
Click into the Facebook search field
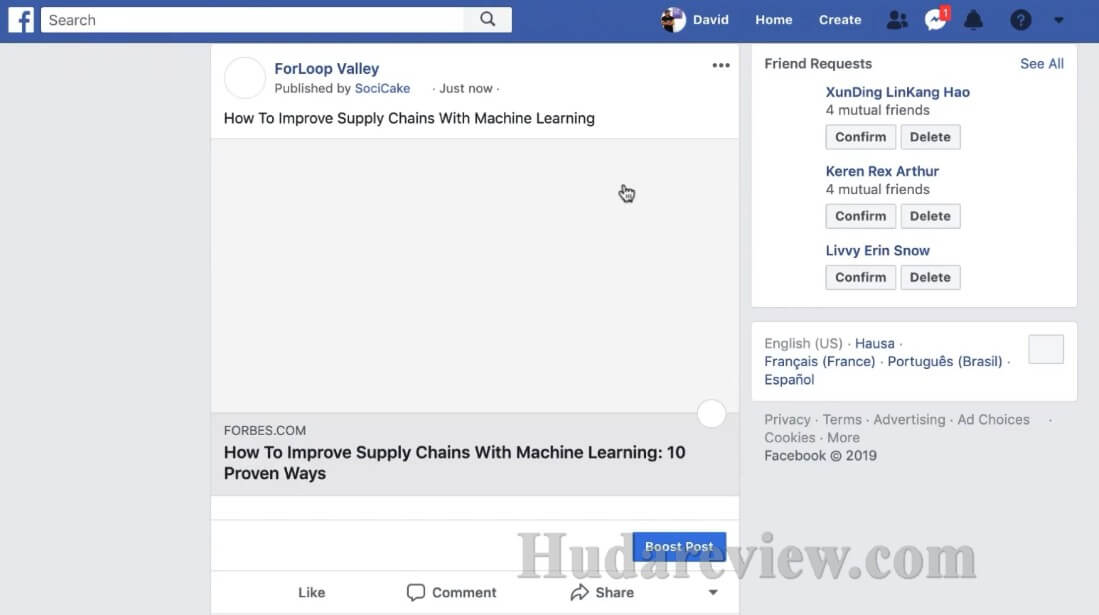(252, 20)
